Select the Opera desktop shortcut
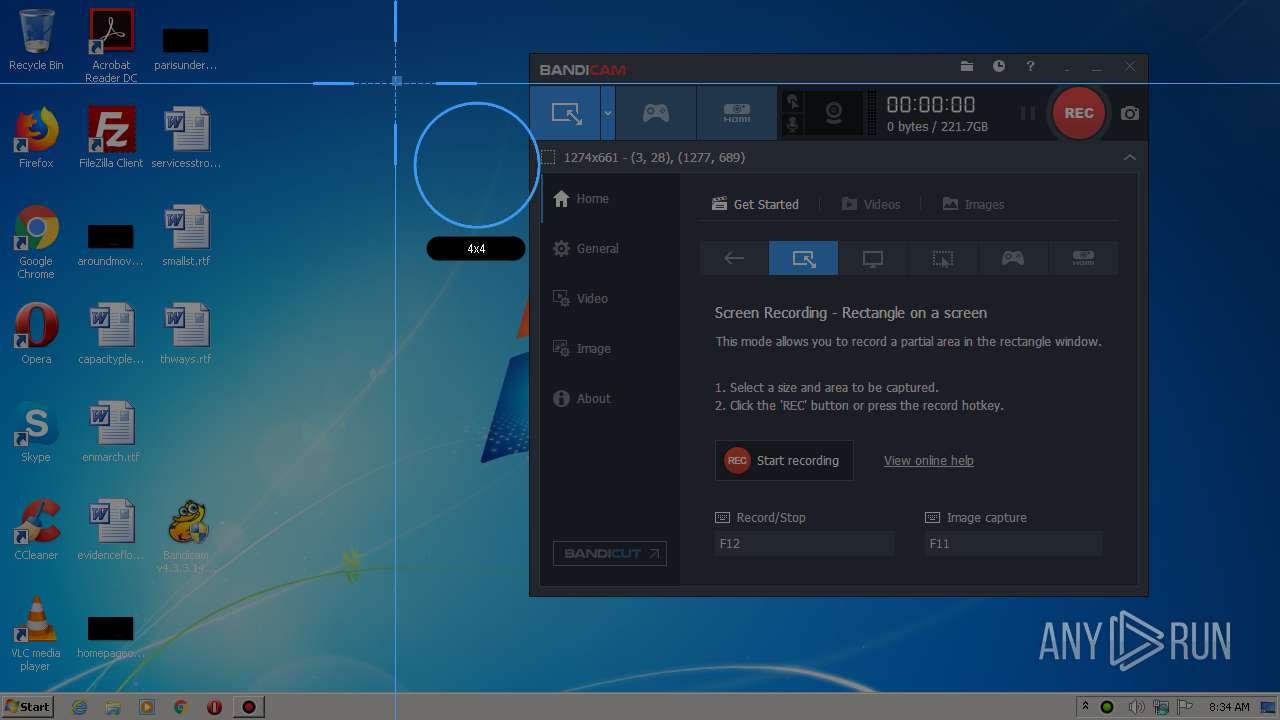1280x720 pixels. click(36, 334)
